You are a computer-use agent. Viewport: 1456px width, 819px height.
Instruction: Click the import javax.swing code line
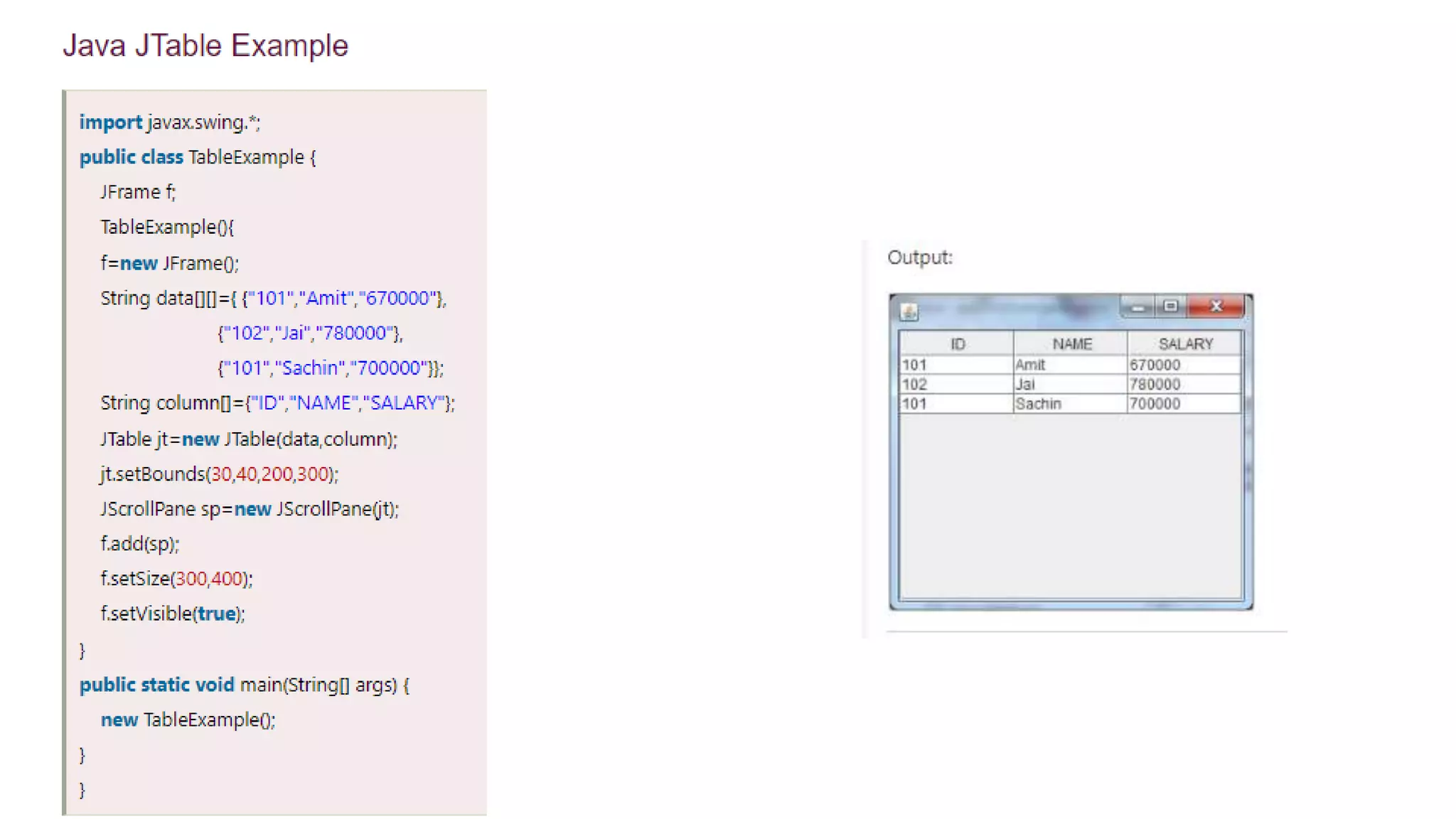170,122
